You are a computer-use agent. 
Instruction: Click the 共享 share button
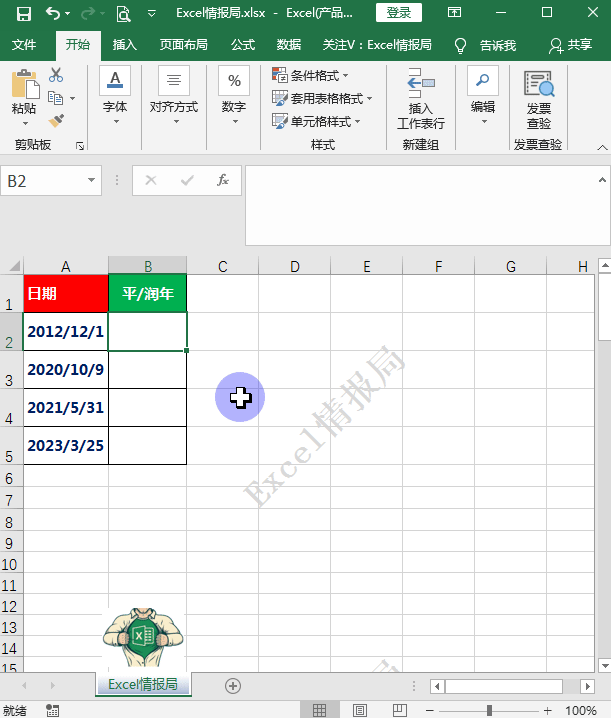coord(571,45)
